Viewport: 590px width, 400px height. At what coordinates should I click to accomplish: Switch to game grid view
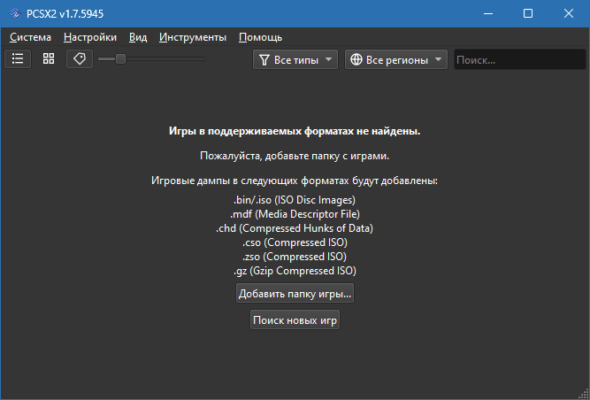49,59
